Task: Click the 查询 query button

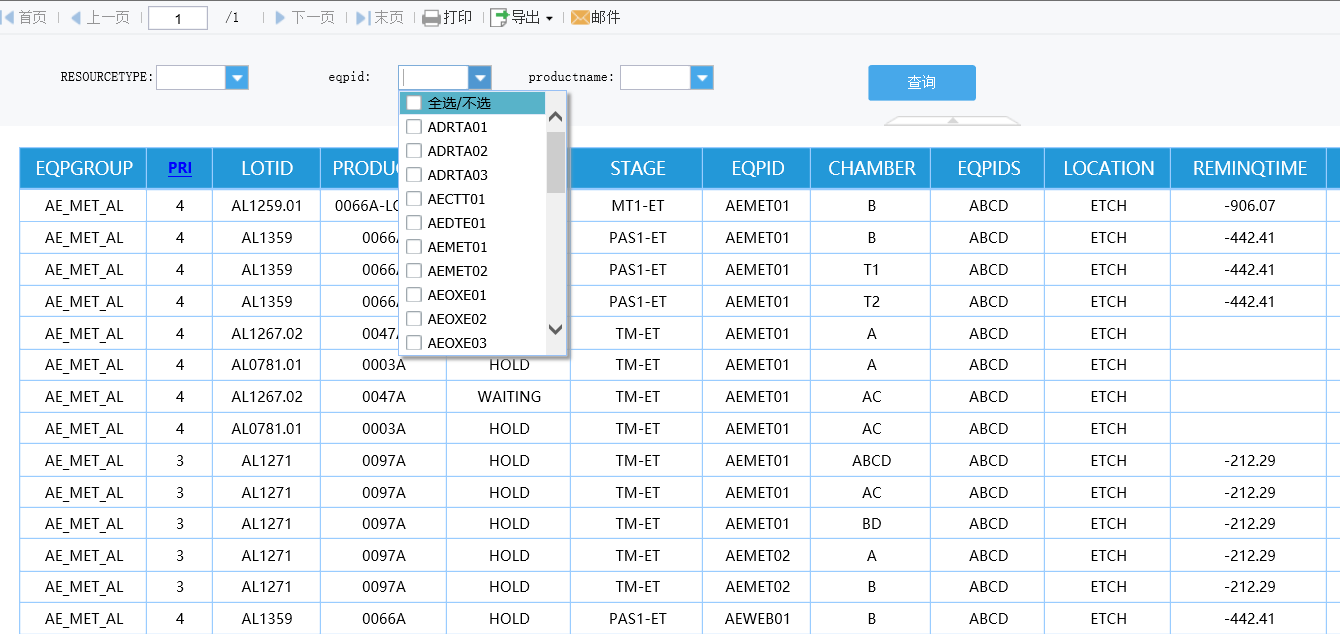Action: click(922, 83)
